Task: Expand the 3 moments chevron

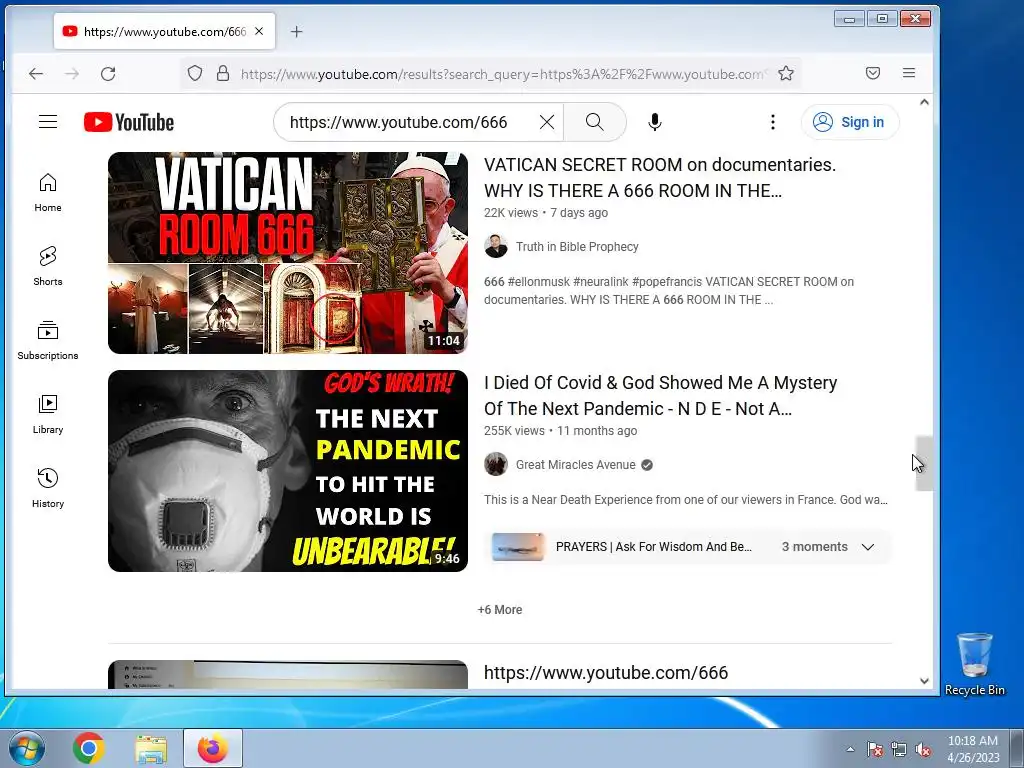Action: 867,547
